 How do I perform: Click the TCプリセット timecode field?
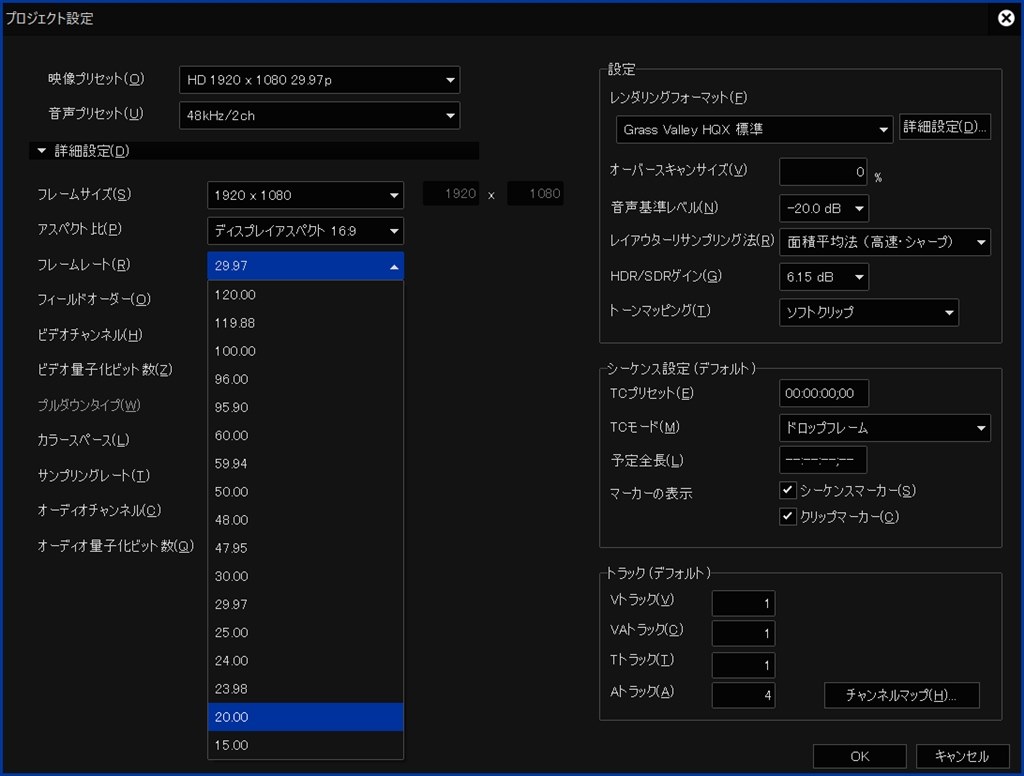point(823,393)
